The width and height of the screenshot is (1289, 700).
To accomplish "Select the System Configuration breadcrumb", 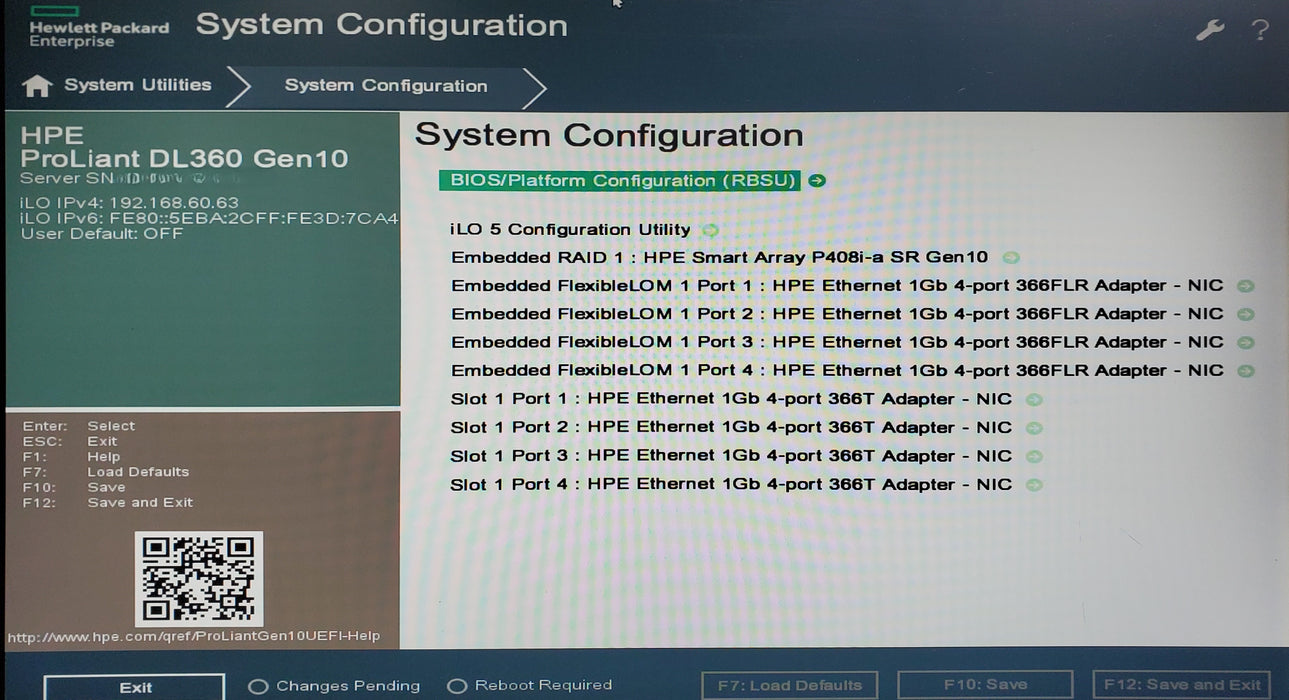I will click(x=386, y=86).
